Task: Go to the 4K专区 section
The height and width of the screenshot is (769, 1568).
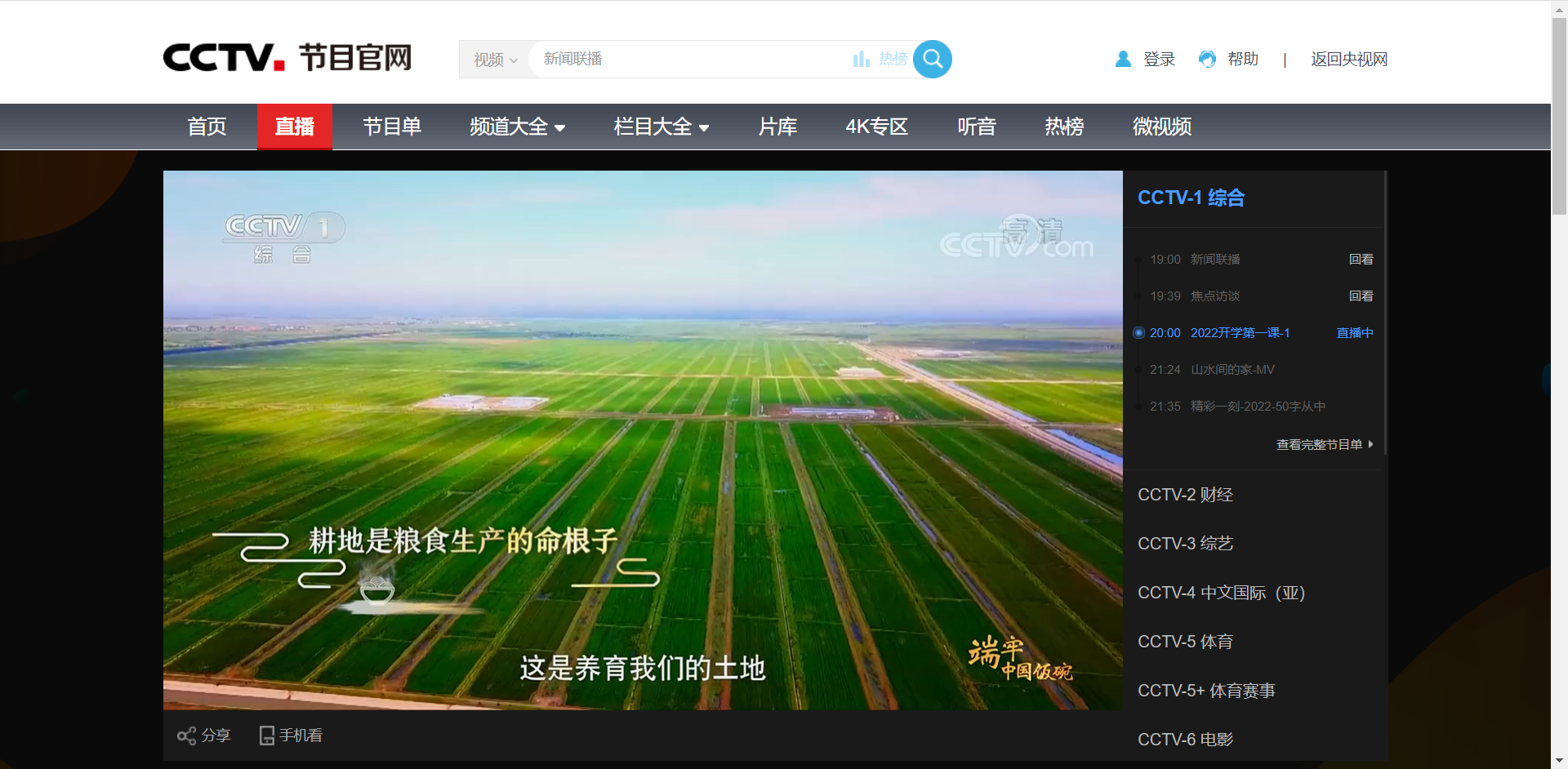Action: click(x=876, y=127)
